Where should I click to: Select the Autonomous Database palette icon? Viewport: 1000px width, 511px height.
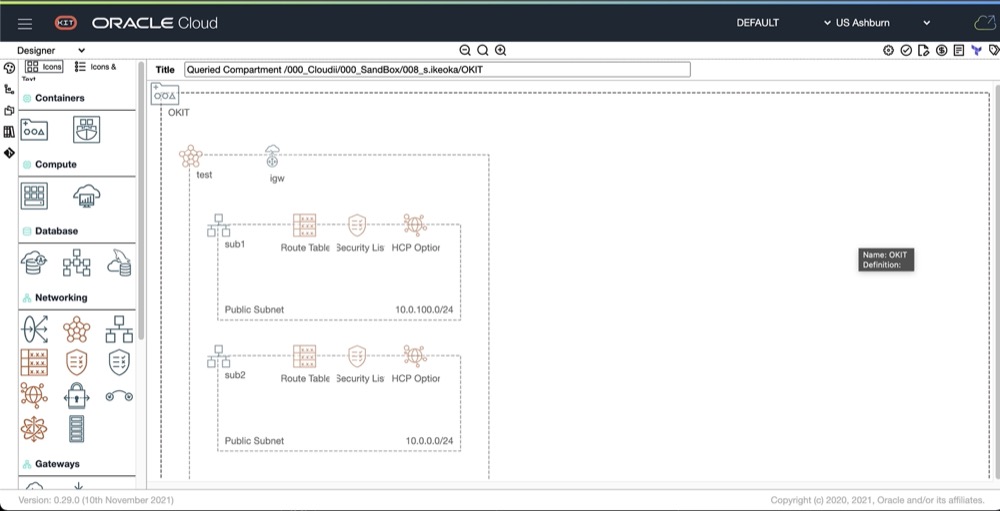33,263
